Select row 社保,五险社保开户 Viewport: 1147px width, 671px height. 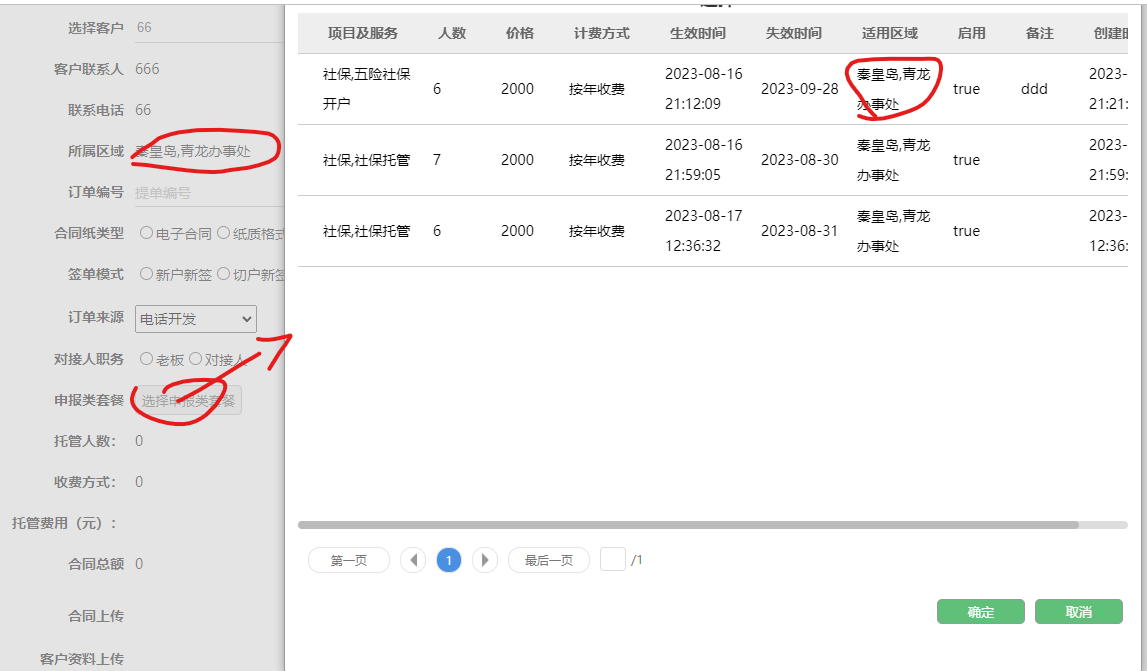pos(712,89)
